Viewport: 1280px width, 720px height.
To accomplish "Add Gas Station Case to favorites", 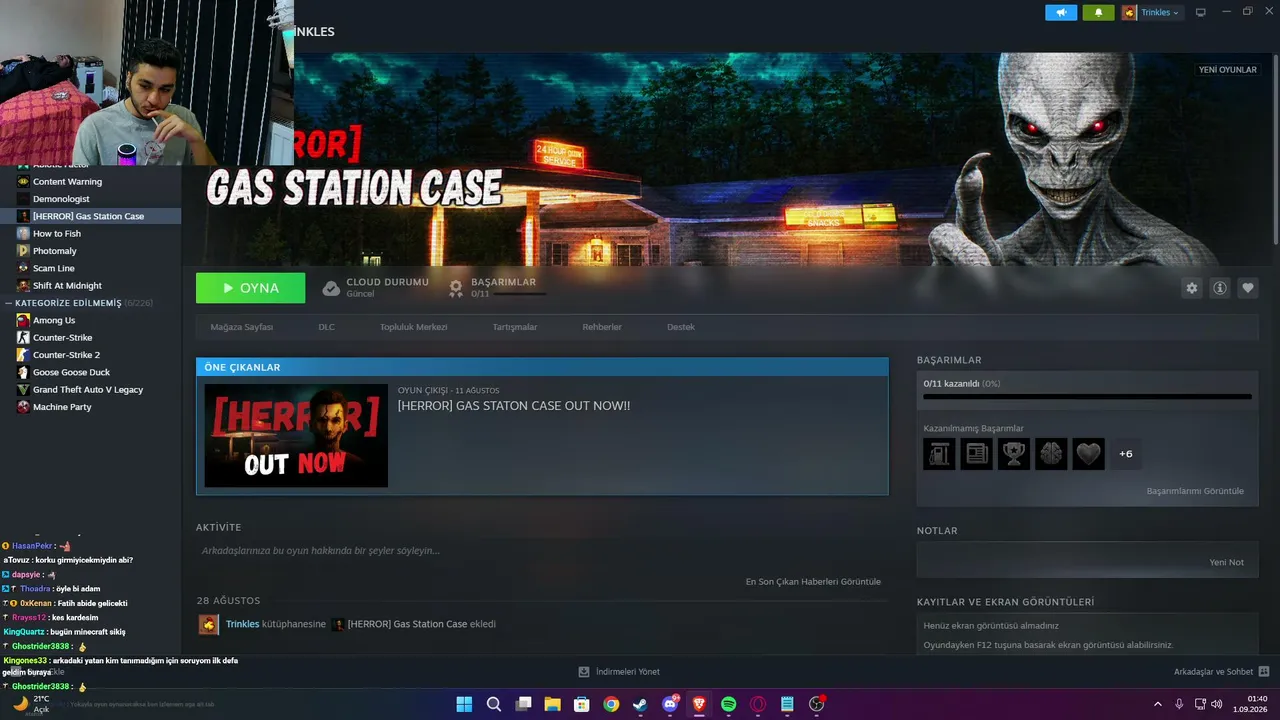I will click(1248, 288).
